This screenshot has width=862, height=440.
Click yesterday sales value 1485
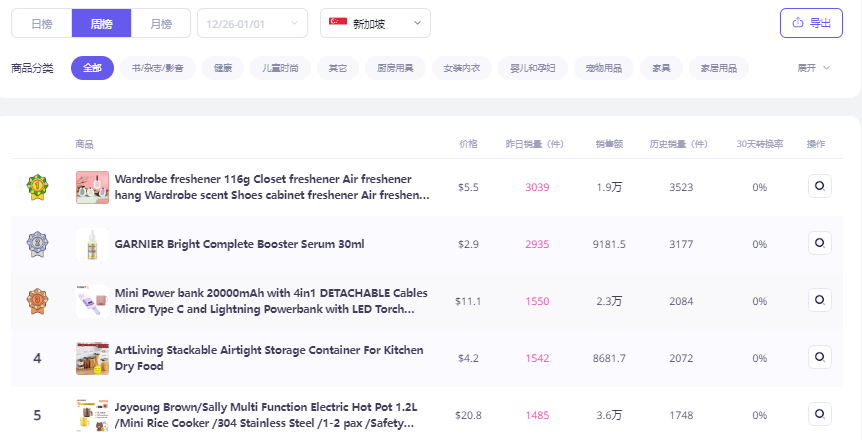[537, 415]
